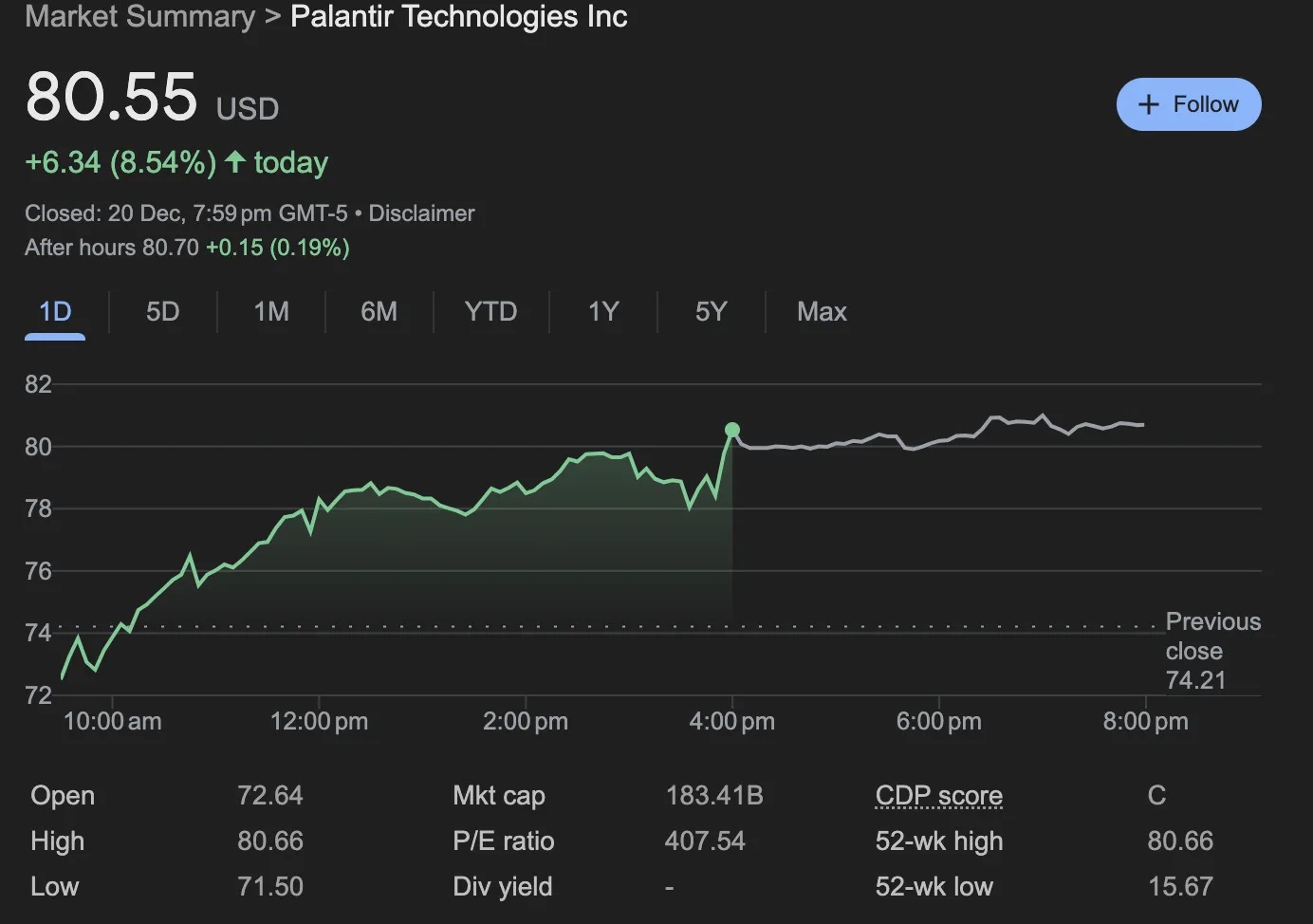Click the 4:00 pm axis label
The image size is (1313, 924).
pos(731,722)
